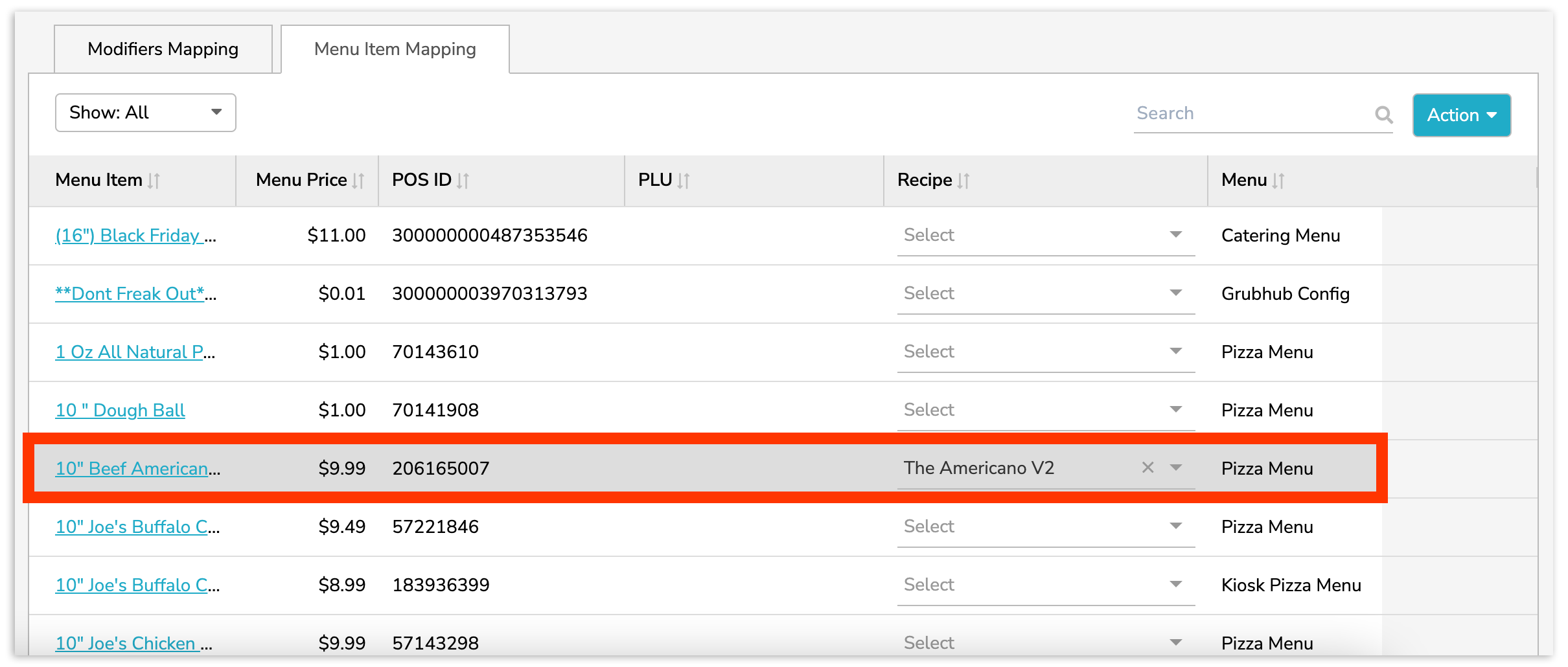Sort by Menu Item column icon

pos(154,181)
